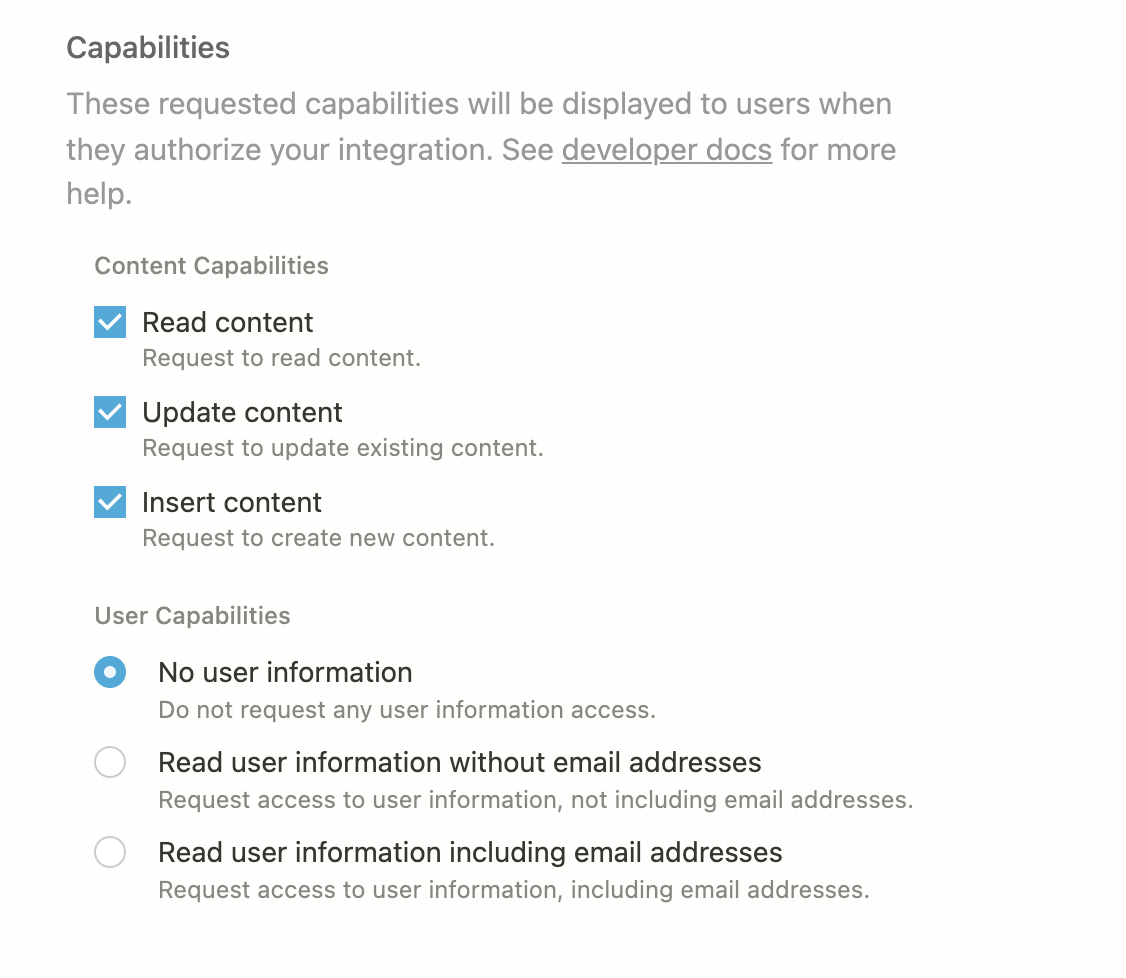Click the Update content label
This screenshot has height=978, width=1126.
point(242,413)
